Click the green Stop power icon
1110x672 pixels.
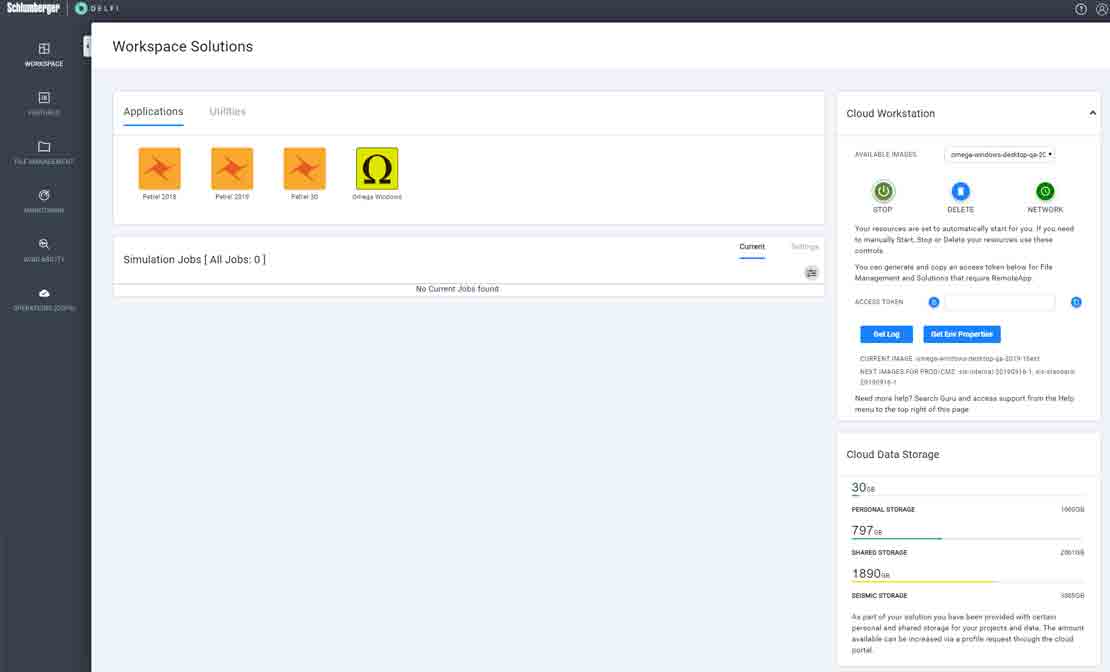883,191
